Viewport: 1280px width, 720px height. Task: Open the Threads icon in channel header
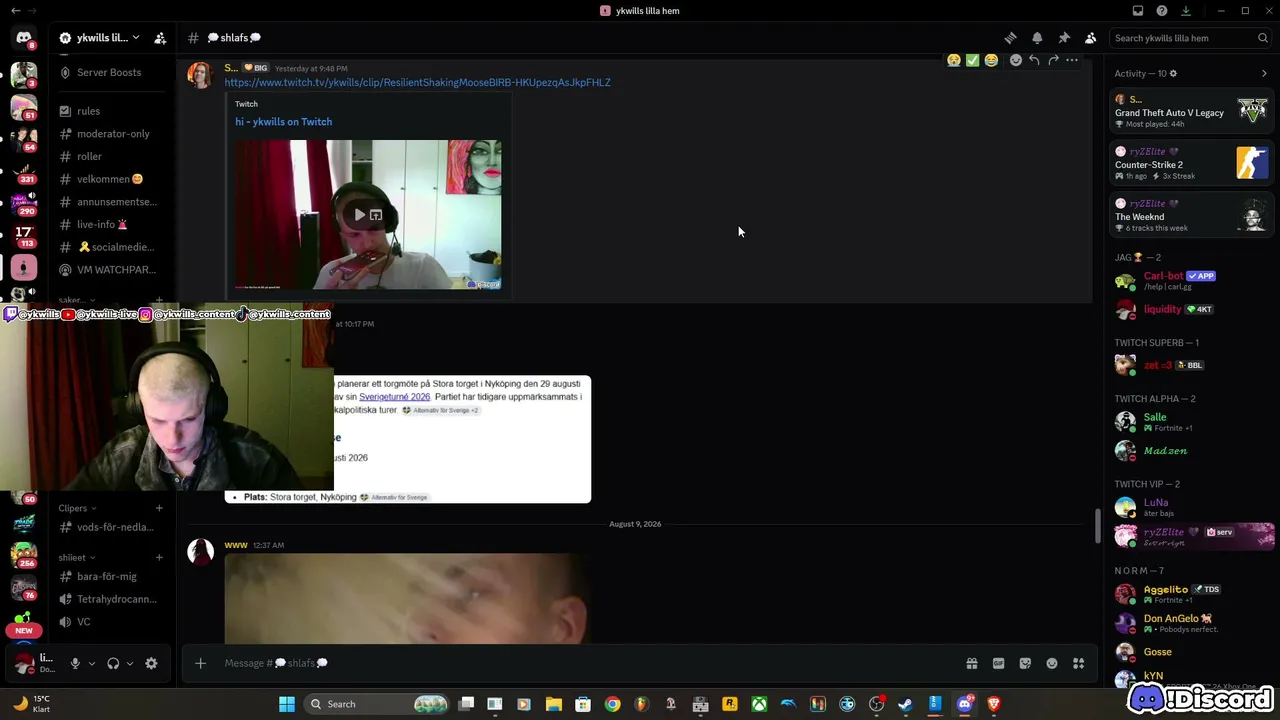(1010, 38)
